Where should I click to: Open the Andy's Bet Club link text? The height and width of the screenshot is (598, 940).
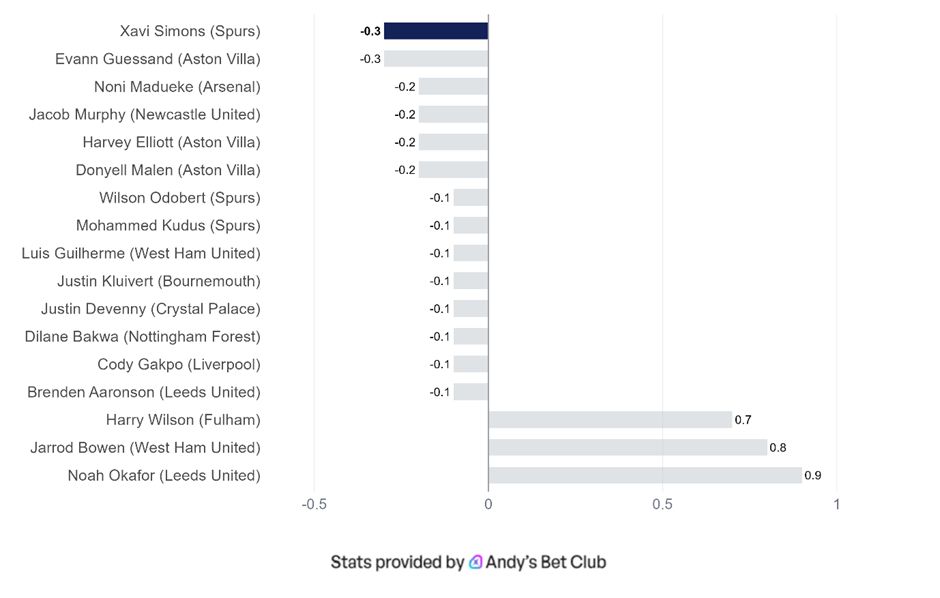click(546, 562)
